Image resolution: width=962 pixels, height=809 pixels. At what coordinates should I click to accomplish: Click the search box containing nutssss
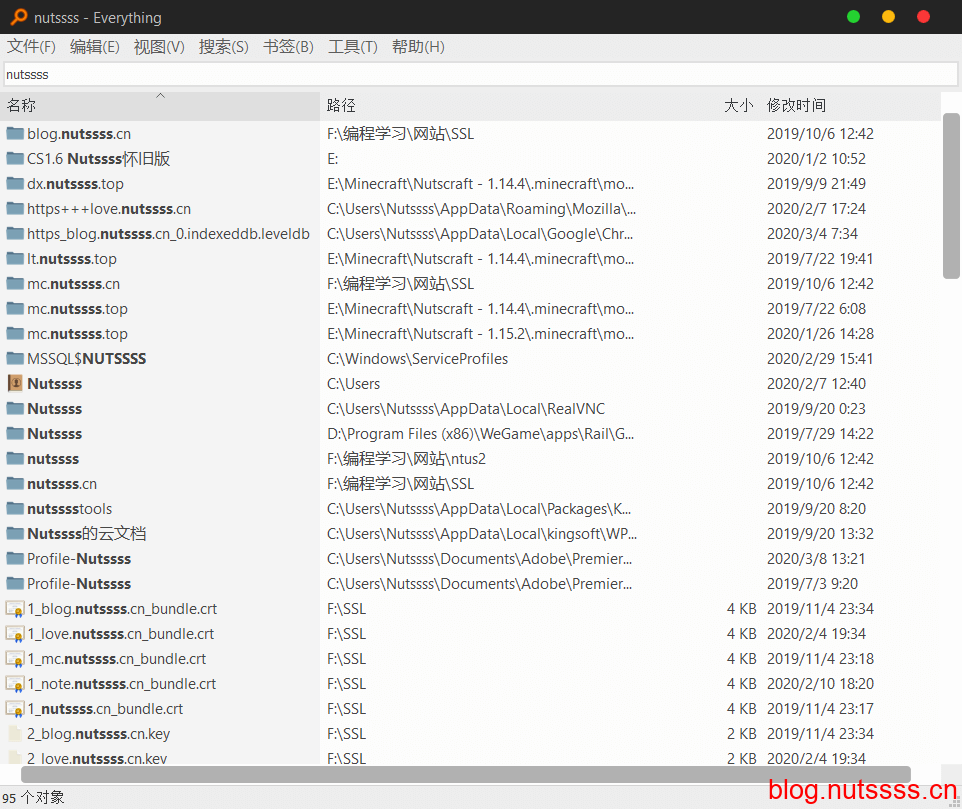click(480, 75)
